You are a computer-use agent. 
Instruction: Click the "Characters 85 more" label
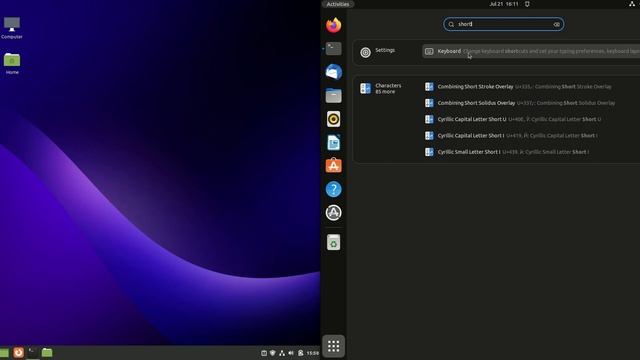388,89
